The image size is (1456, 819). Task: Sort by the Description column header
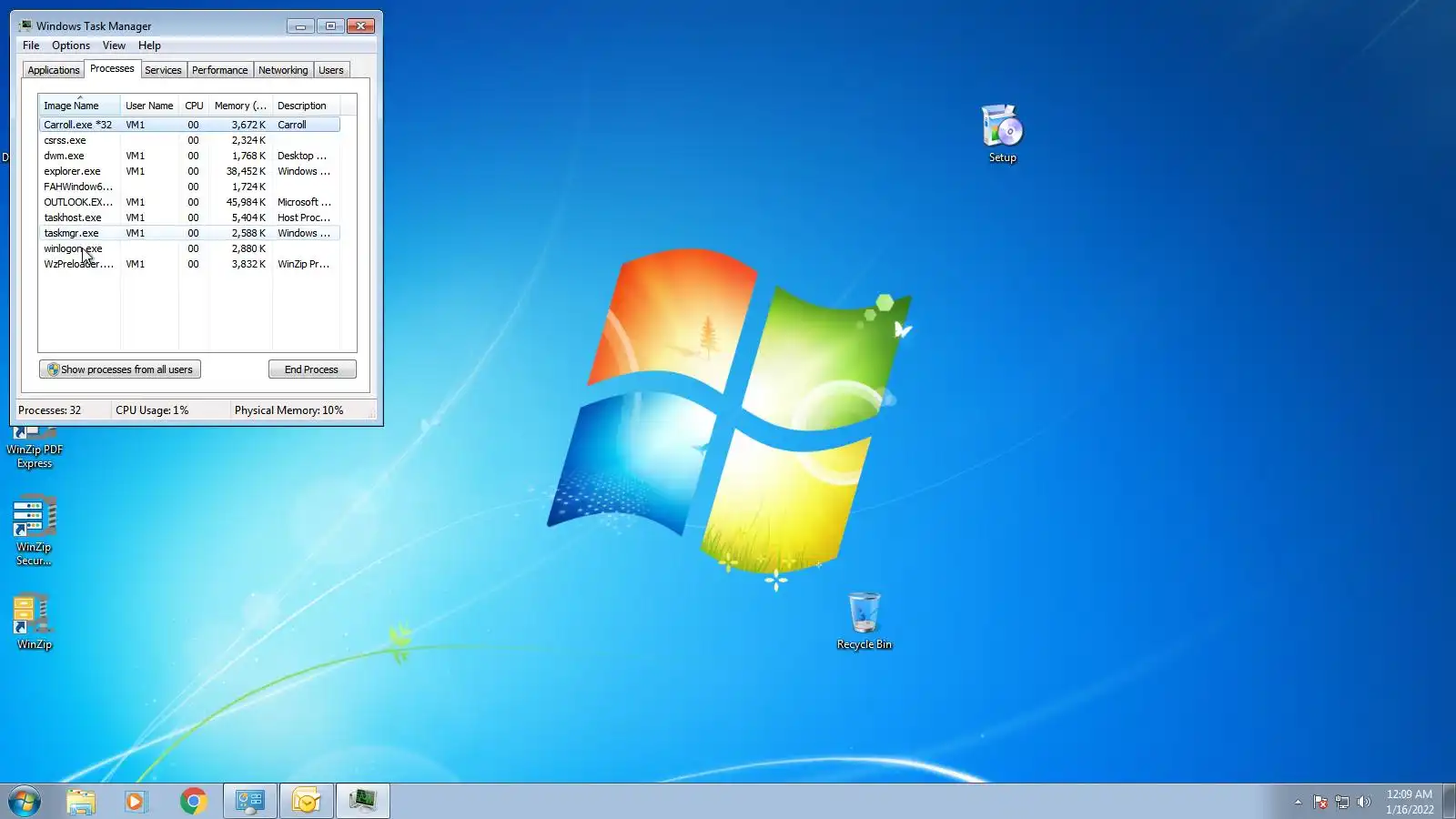[x=307, y=106]
